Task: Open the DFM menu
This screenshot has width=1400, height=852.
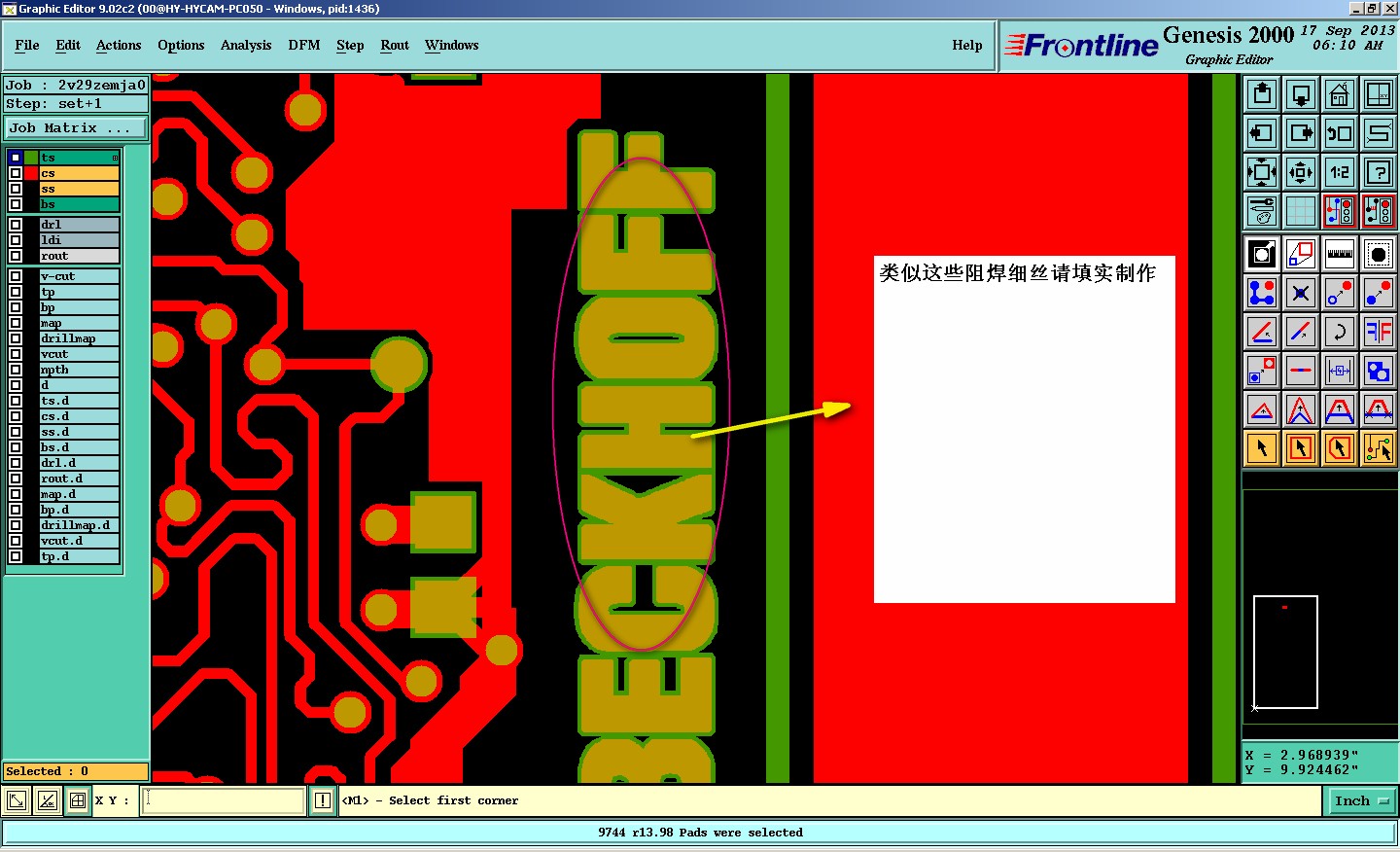Action: tap(304, 45)
